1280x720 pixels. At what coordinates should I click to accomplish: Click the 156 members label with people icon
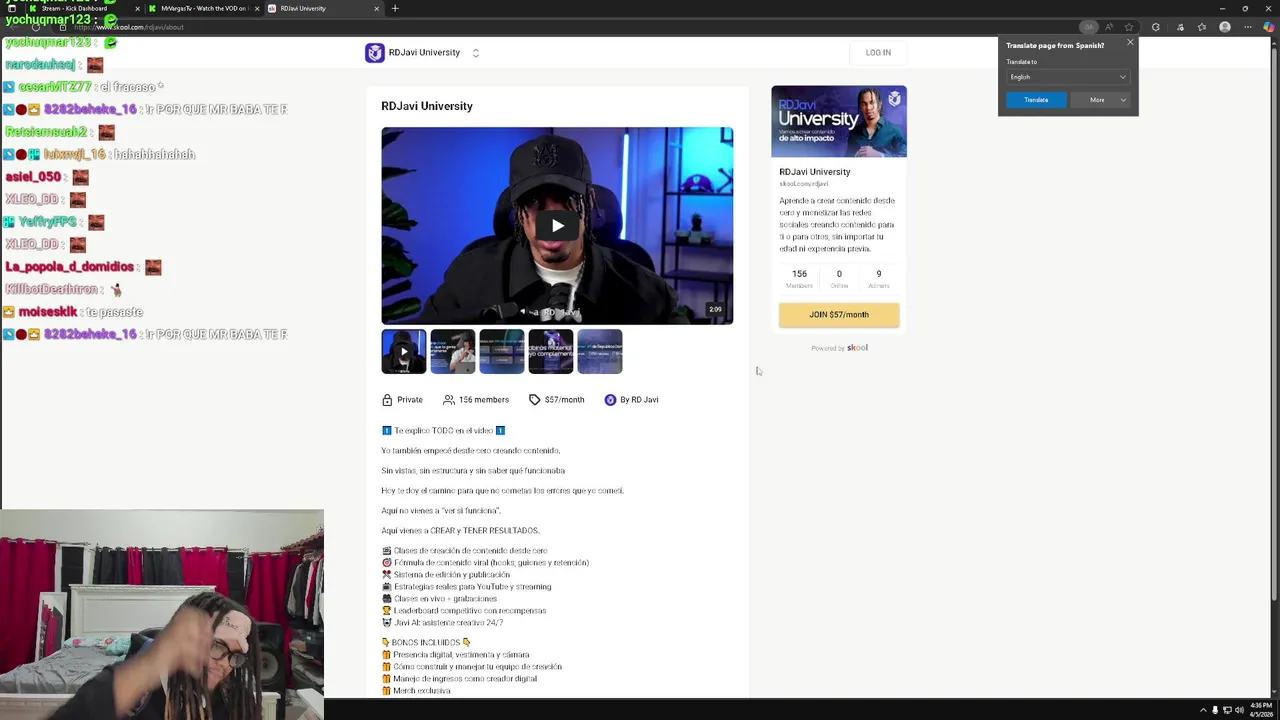click(476, 399)
